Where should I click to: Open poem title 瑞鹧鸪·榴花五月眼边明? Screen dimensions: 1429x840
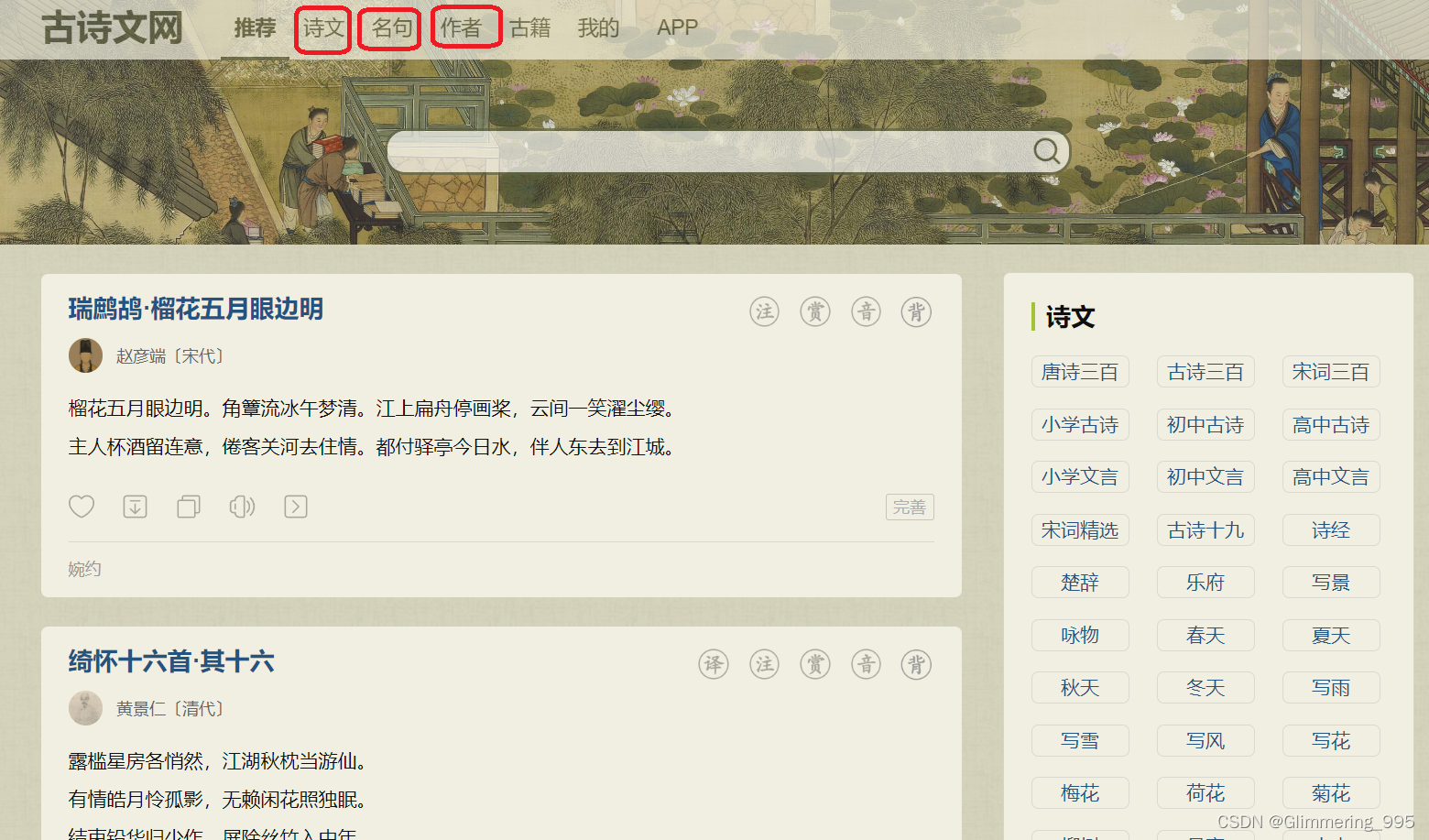196,310
